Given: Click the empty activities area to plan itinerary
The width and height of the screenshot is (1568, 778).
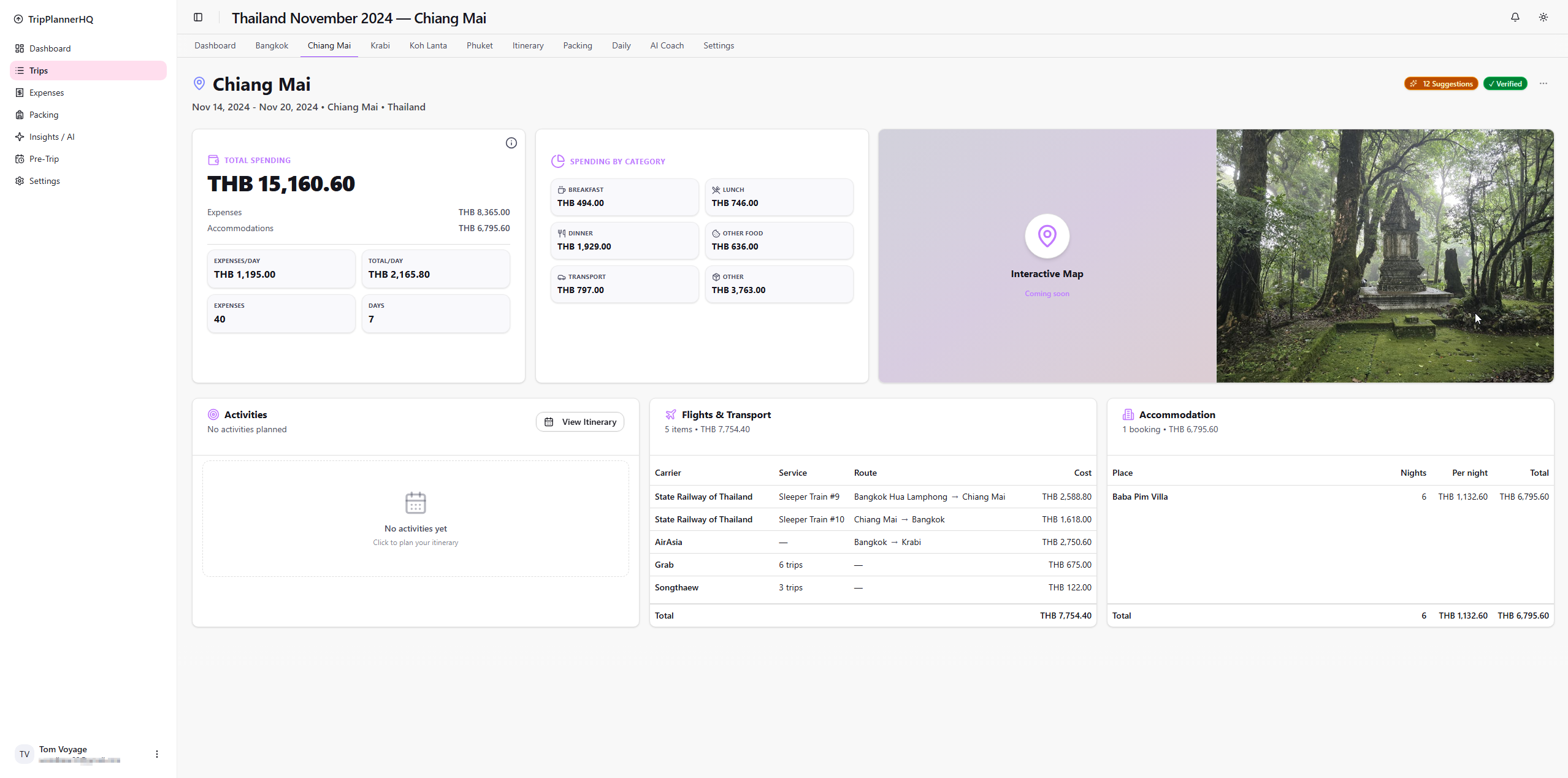Looking at the screenshot, I should coord(415,518).
